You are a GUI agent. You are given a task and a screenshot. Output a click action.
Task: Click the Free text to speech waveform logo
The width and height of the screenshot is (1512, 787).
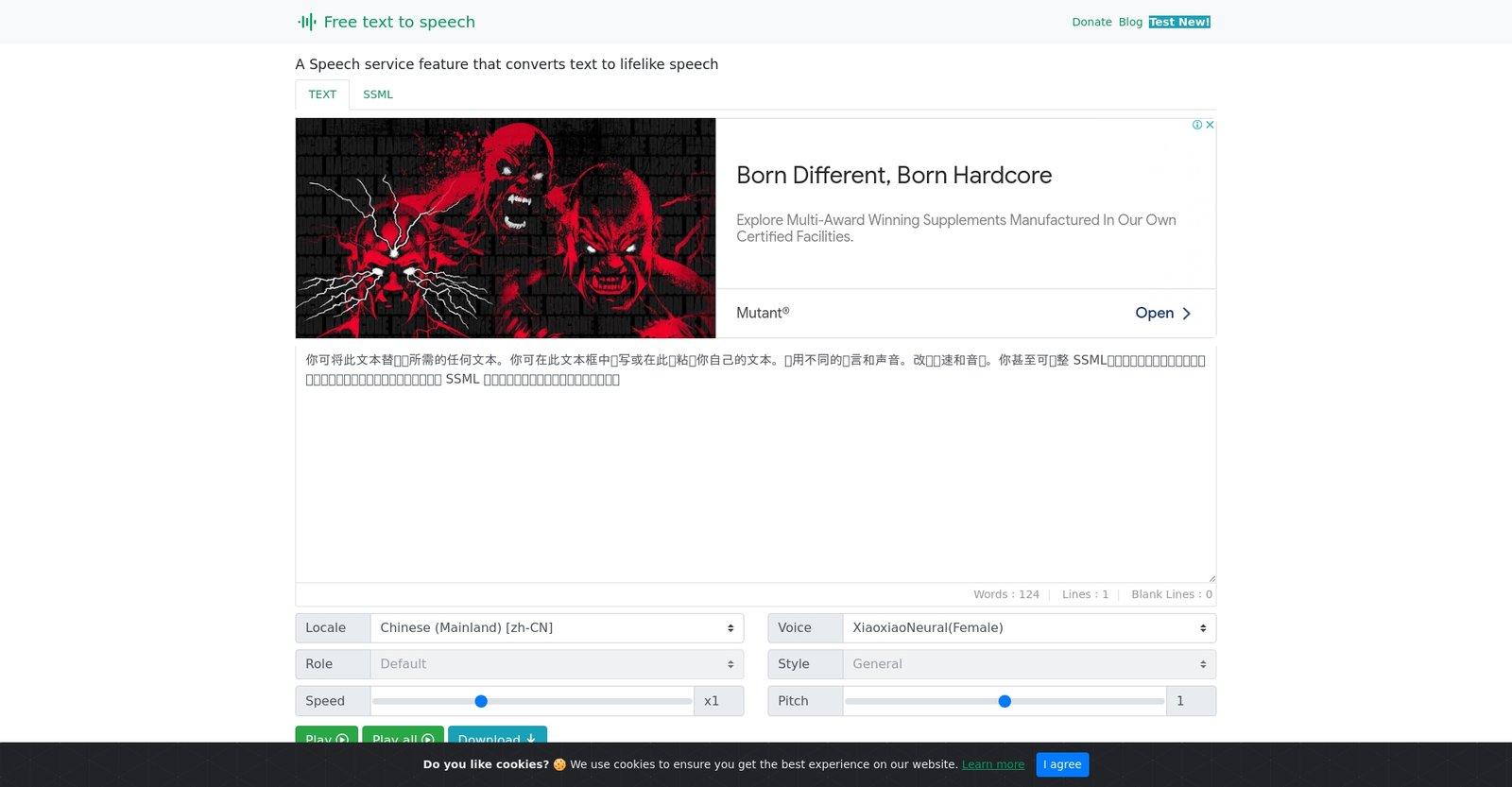pos(307,22)
